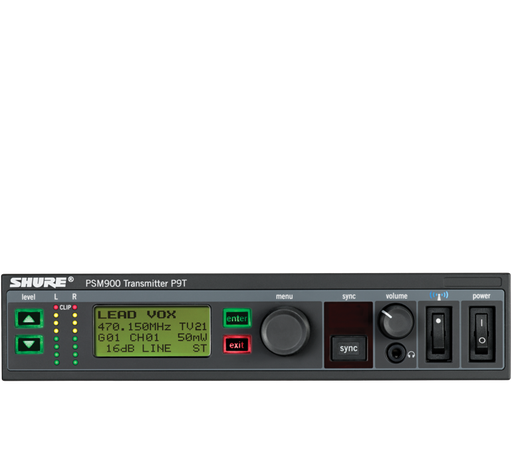Click 'G01' group on the LCD
Image resolution: width=512 pixels, height=465 pixels.
109,337
